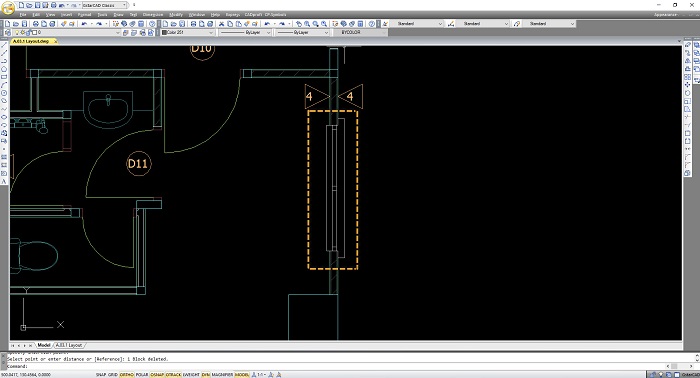This screenshot has height=378, width=700.
Task: Toggle SNAP mode in status bar
Action: coord(100,375)
